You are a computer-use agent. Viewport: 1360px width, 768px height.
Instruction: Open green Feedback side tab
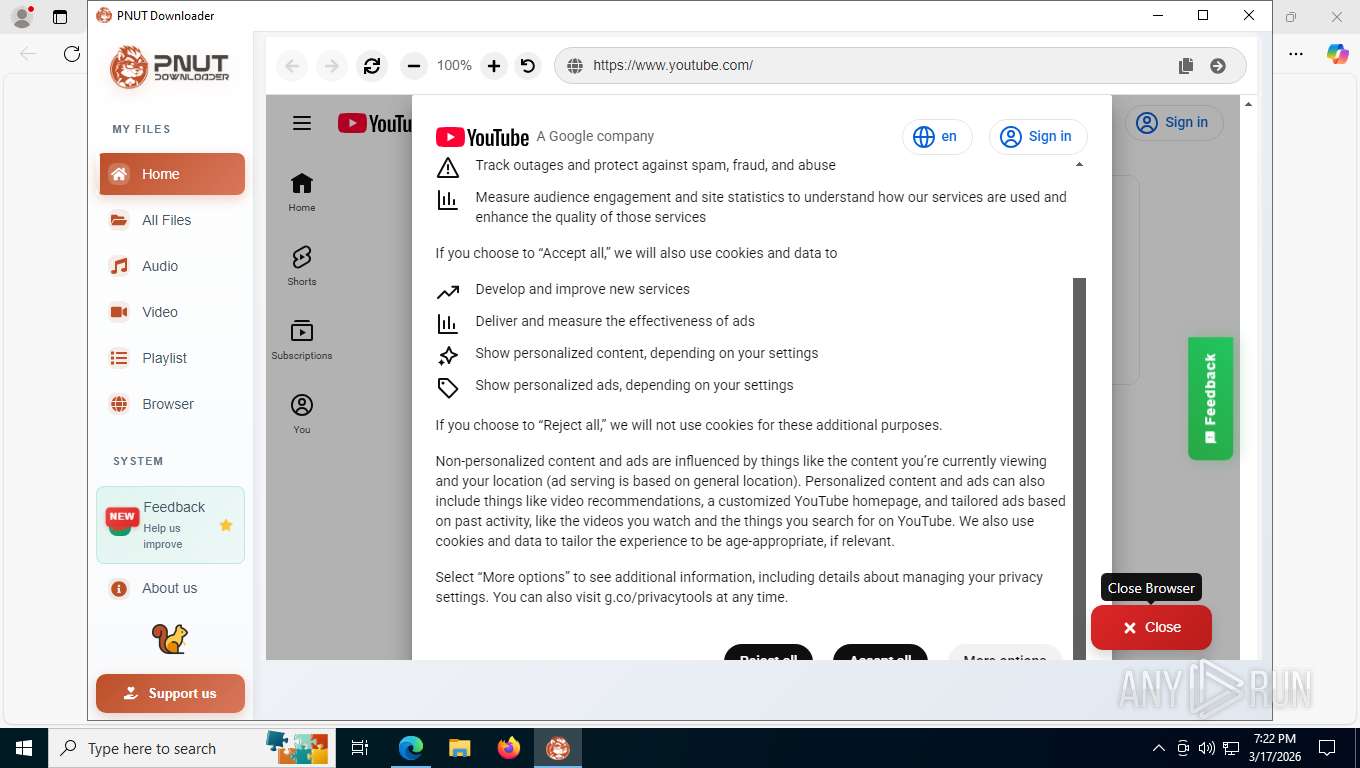(1210, 398)
